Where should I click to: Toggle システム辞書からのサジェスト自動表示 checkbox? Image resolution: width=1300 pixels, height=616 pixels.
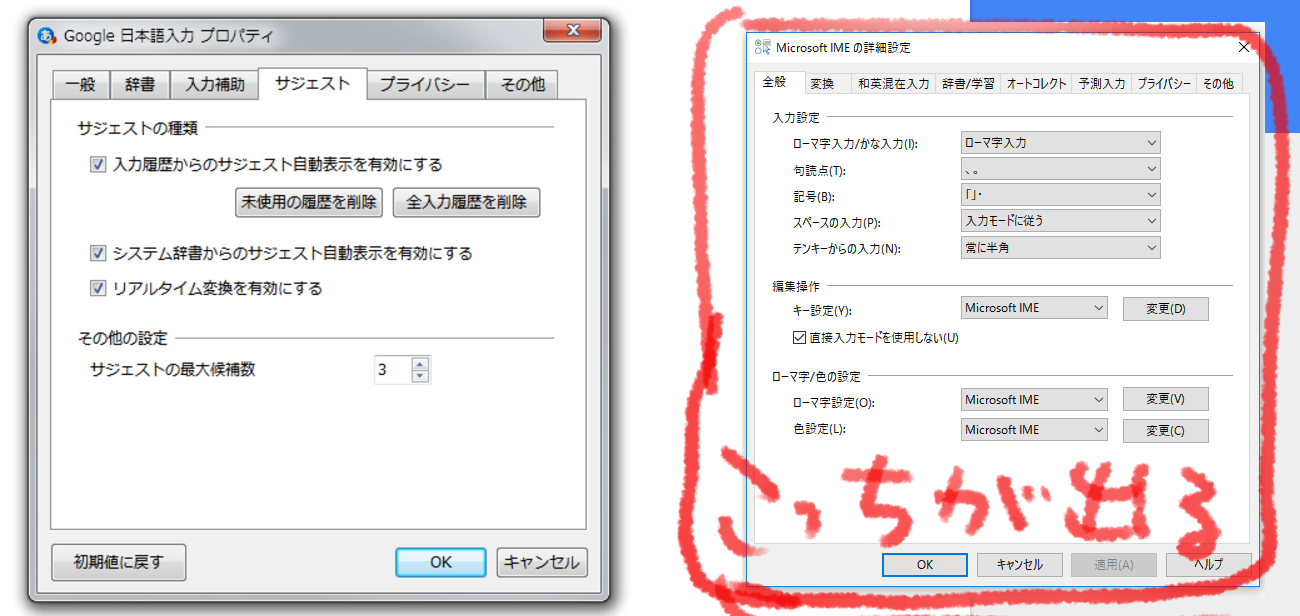pos(98,253)
